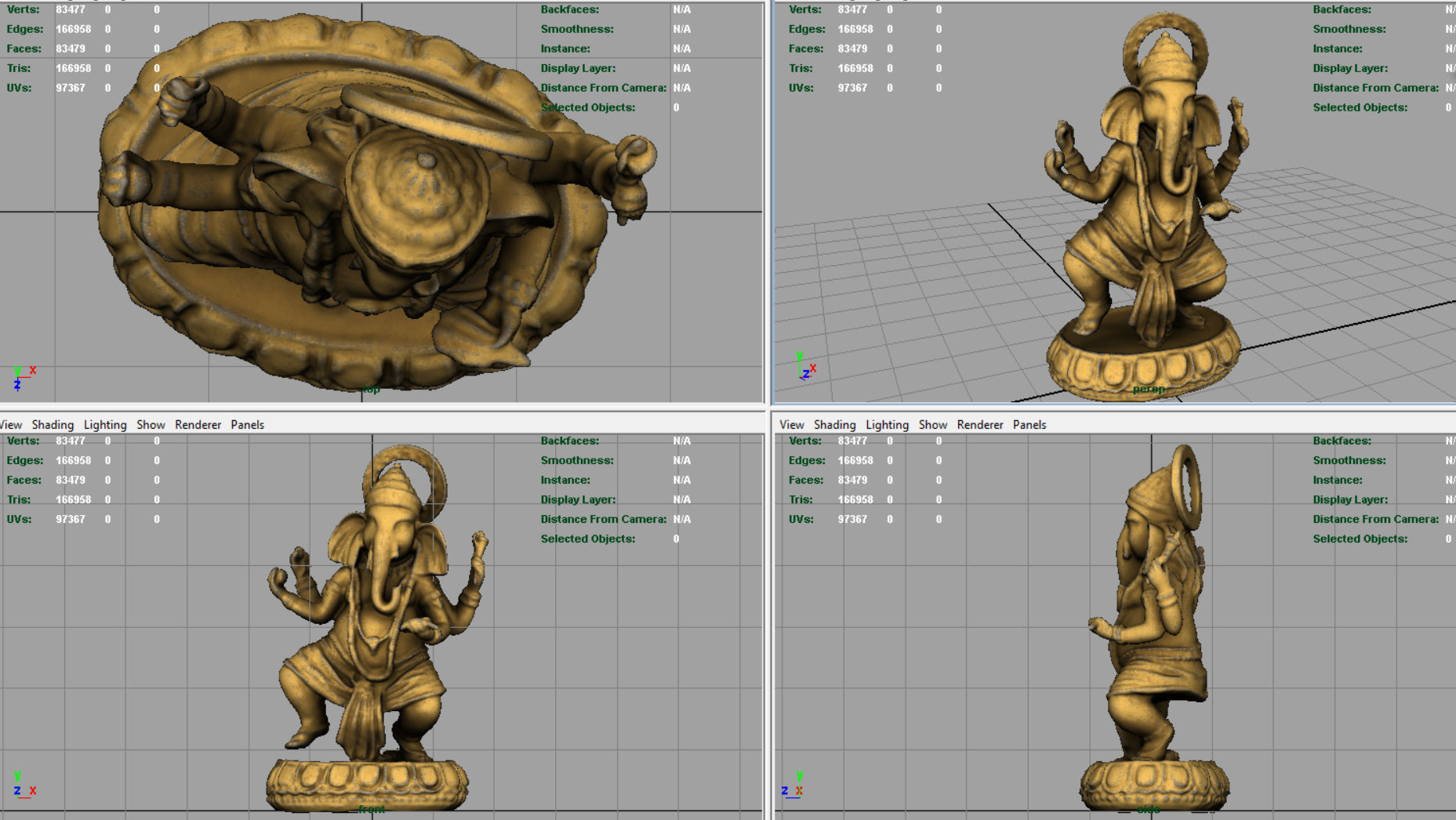This screenshot has width=1456, height=820.
Task: Click 'Verts:' label in top viewport
Action: (x=24, y=9)
